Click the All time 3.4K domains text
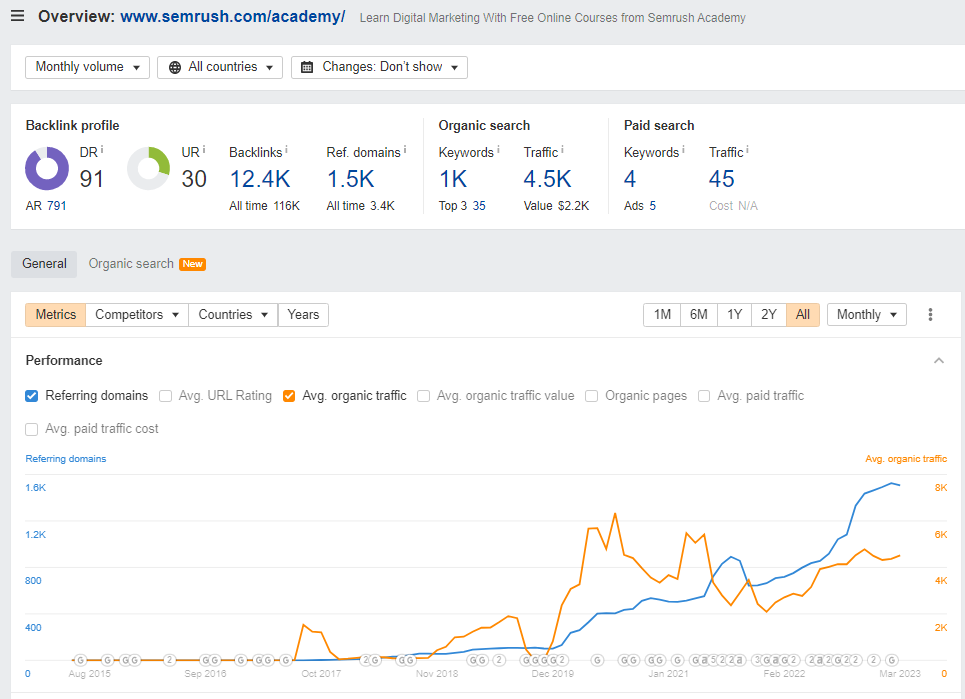 click(361, 206)
